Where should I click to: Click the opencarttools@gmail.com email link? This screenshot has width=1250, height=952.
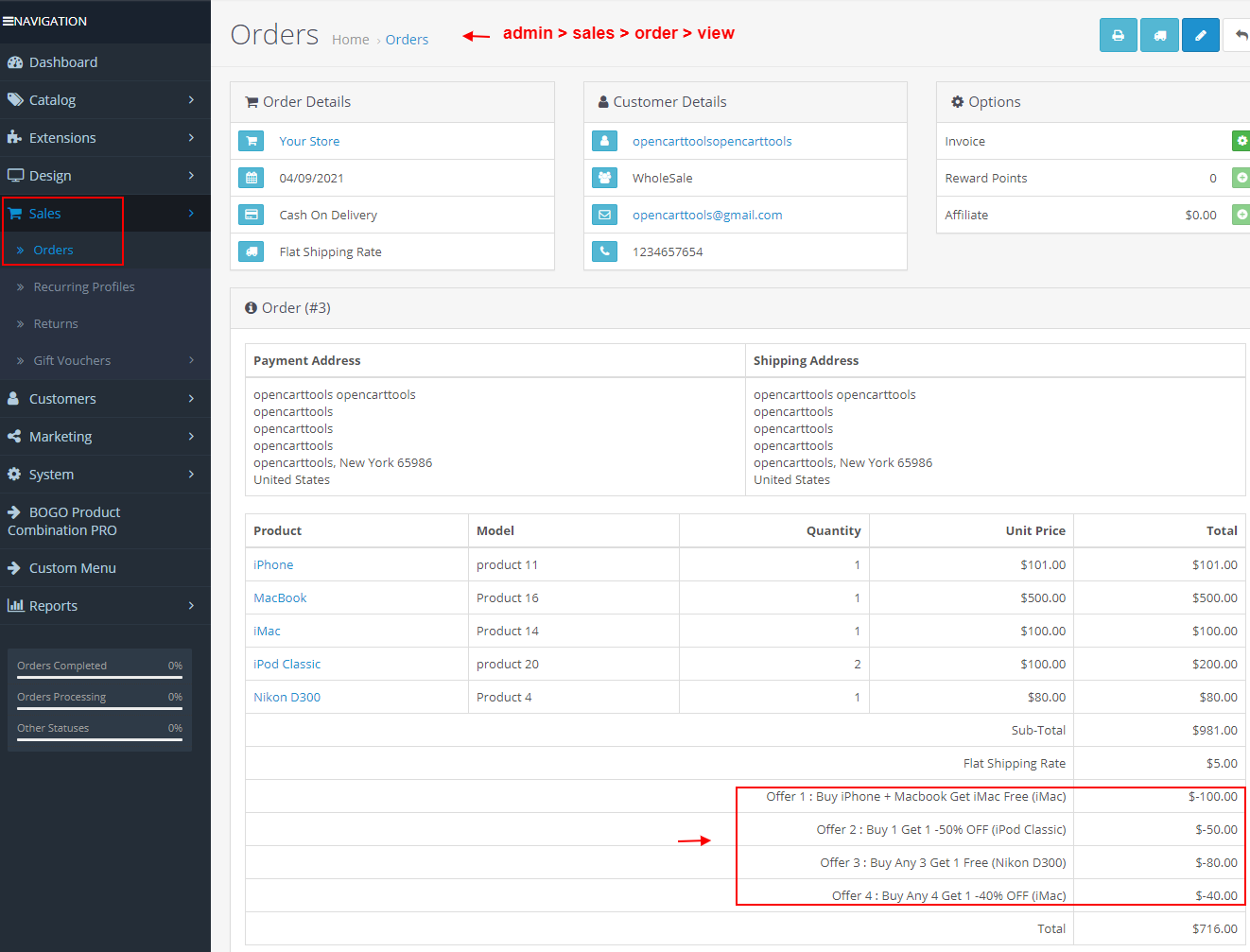click(x=707, y=215)
